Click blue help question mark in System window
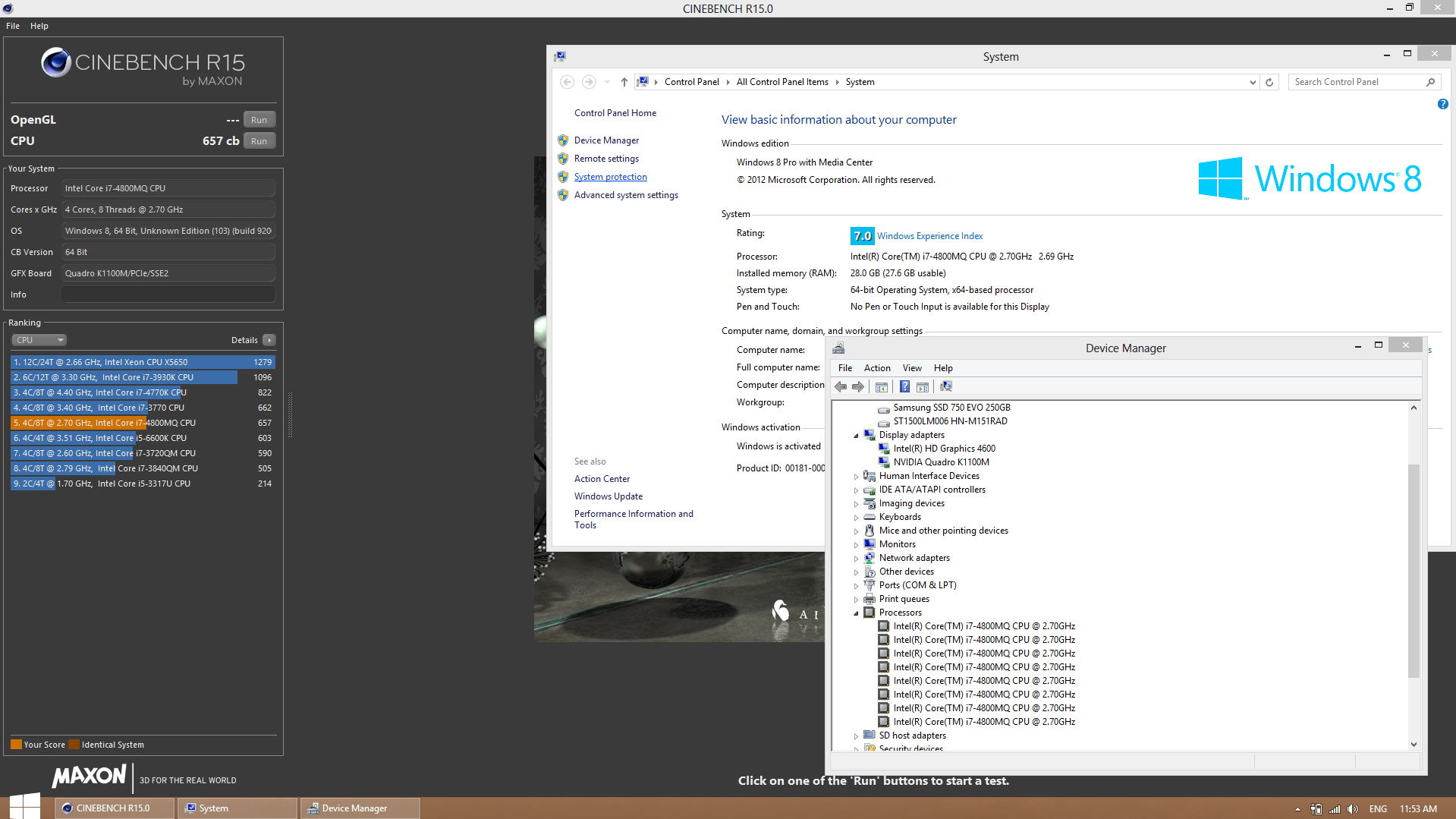Screen dimensions: 1456x819 pyautogui.click(x=1442, y=105)
